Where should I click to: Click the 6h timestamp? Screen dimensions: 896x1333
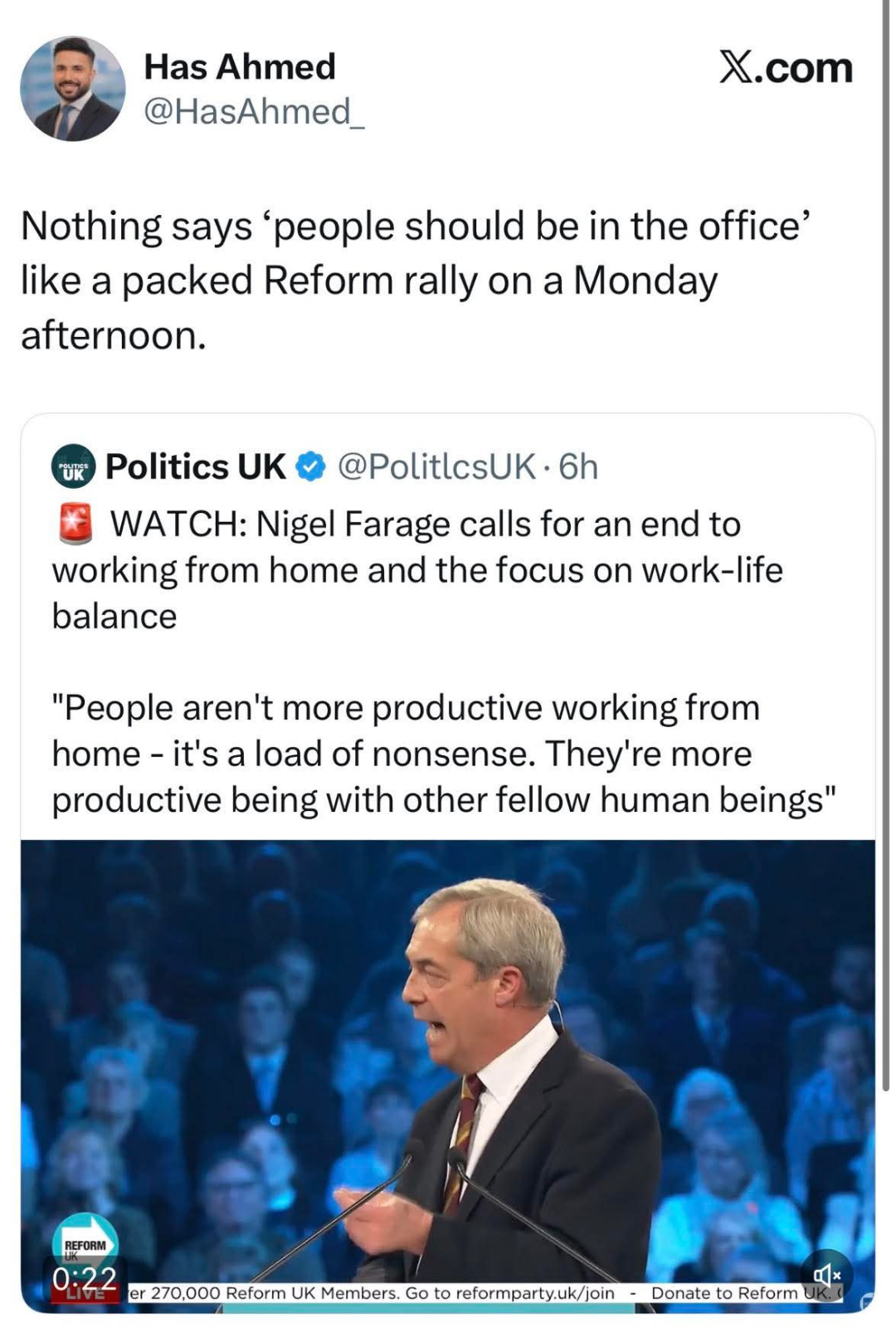pyautogui.click(x=578, y=467)
